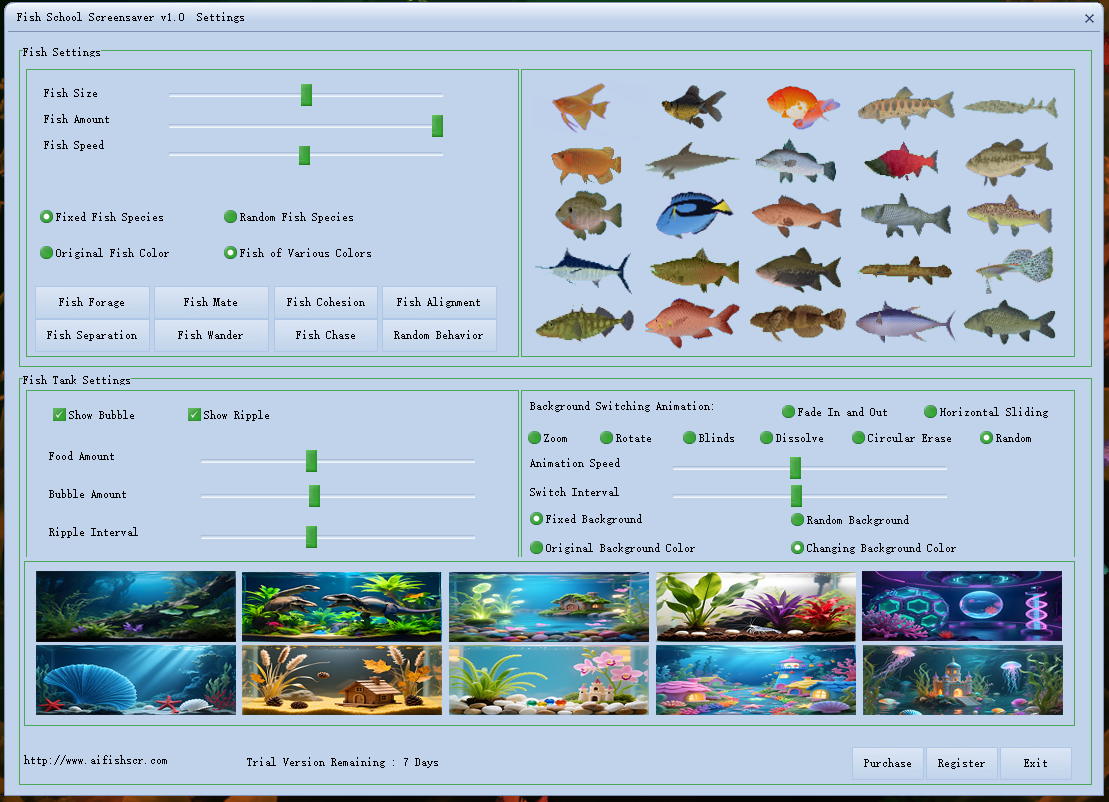Screen dimensions: 1109x802
Task: Select the angelfish at the top left
Action: pos(585,105)
